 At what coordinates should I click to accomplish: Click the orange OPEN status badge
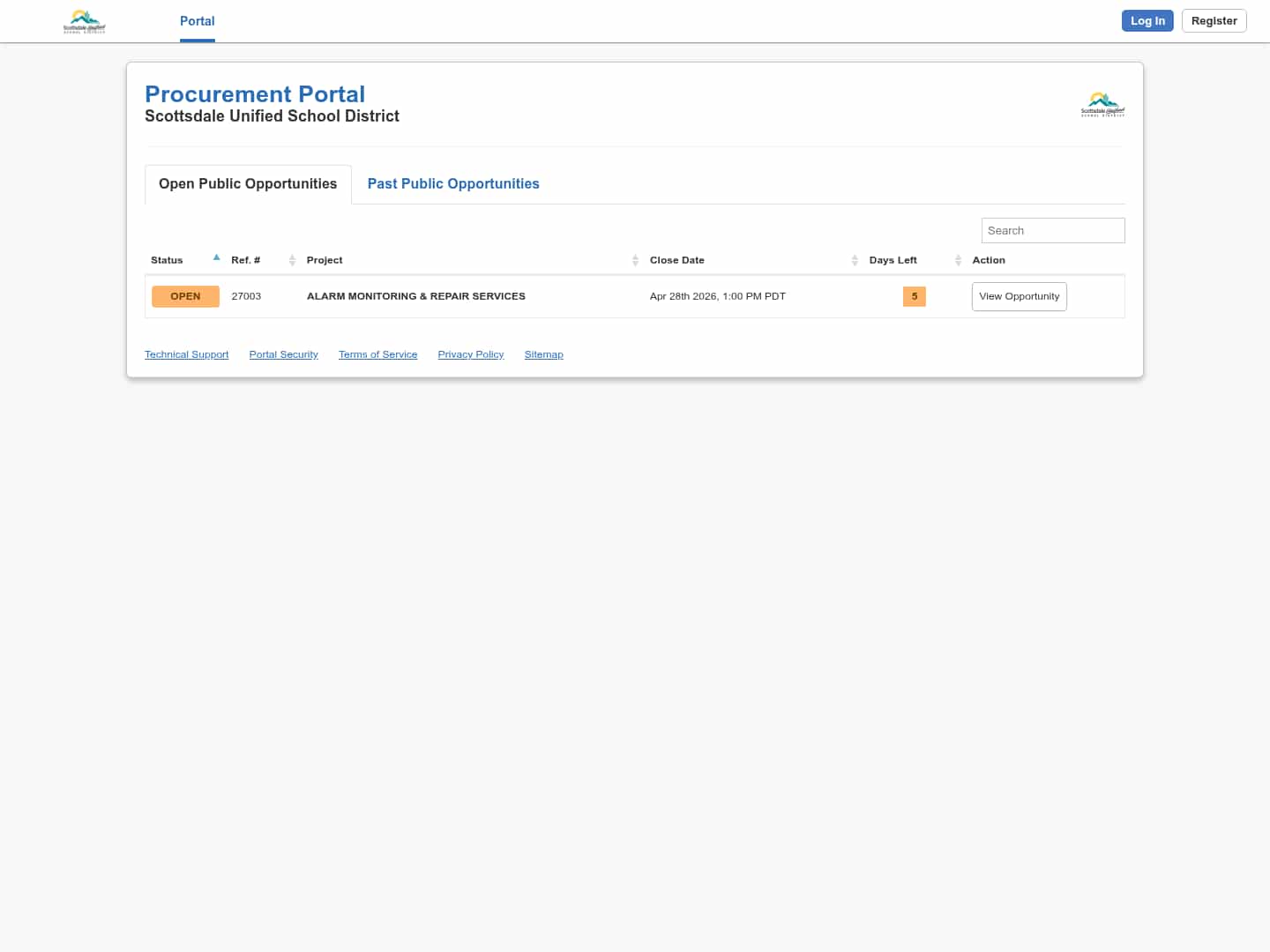click(185, 296)
